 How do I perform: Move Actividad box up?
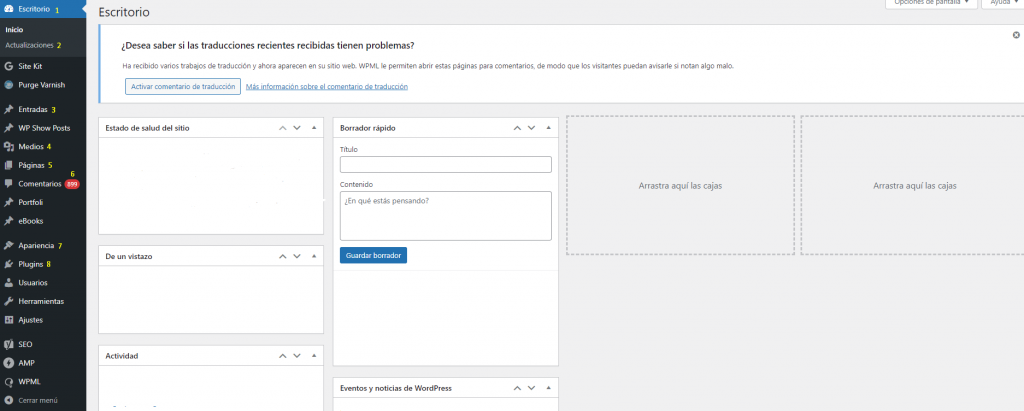(283, 356)
